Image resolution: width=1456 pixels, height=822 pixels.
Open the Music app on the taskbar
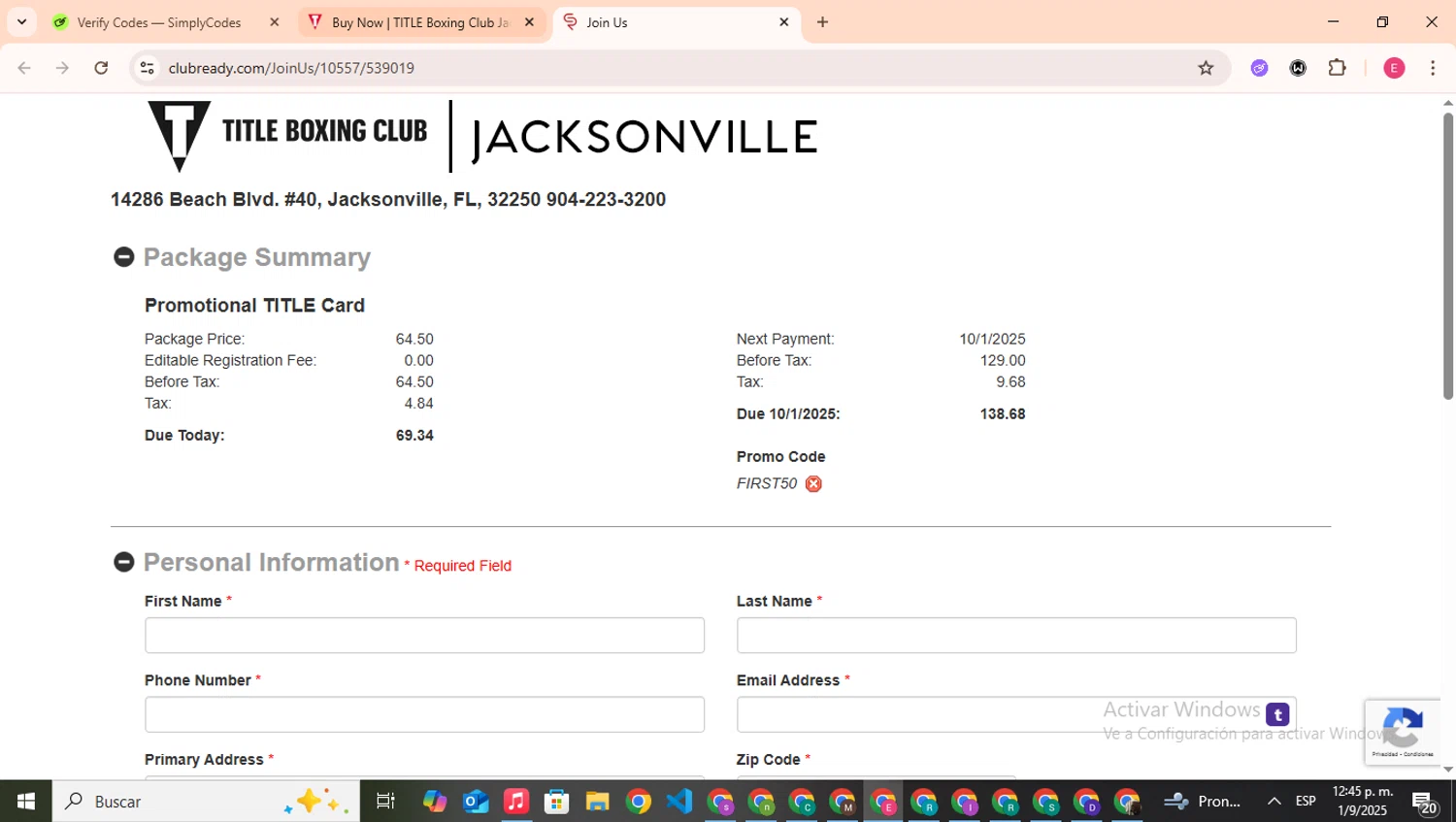pyautogui.click(x=516, y=802)
